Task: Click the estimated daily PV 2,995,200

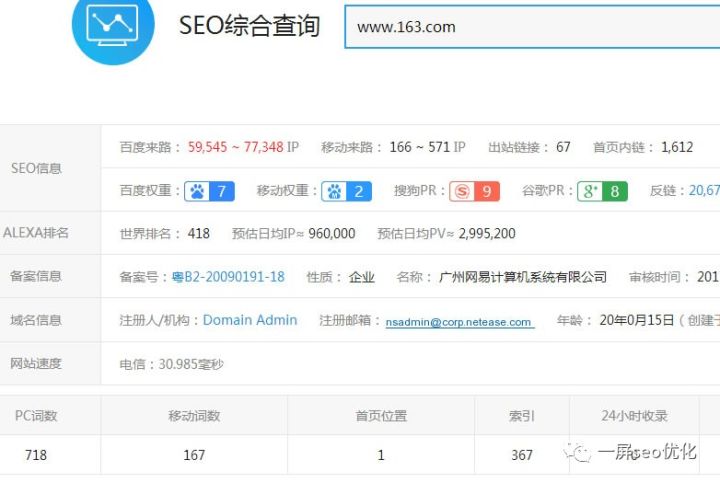Action: [x=487, y=233]
